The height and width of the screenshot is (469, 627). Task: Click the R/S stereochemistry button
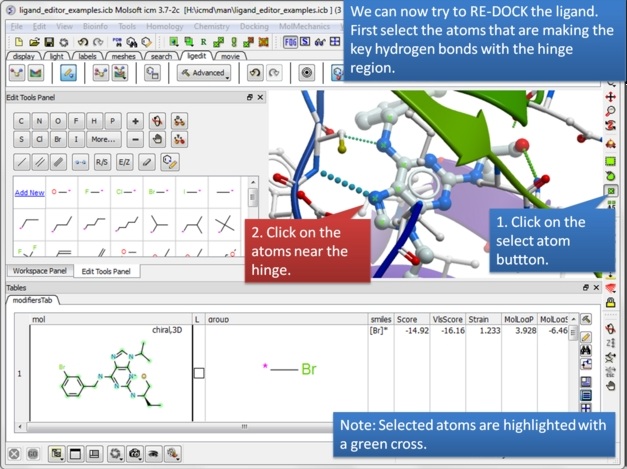[x=102, y=161]
